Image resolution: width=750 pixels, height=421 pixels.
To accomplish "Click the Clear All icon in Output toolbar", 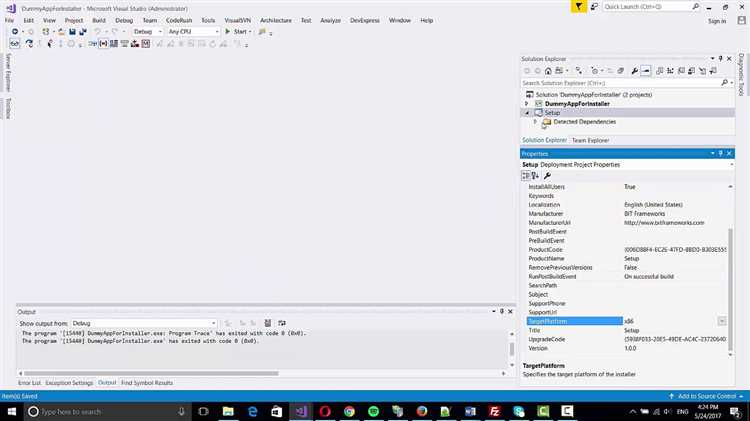I will pos(268,323).
